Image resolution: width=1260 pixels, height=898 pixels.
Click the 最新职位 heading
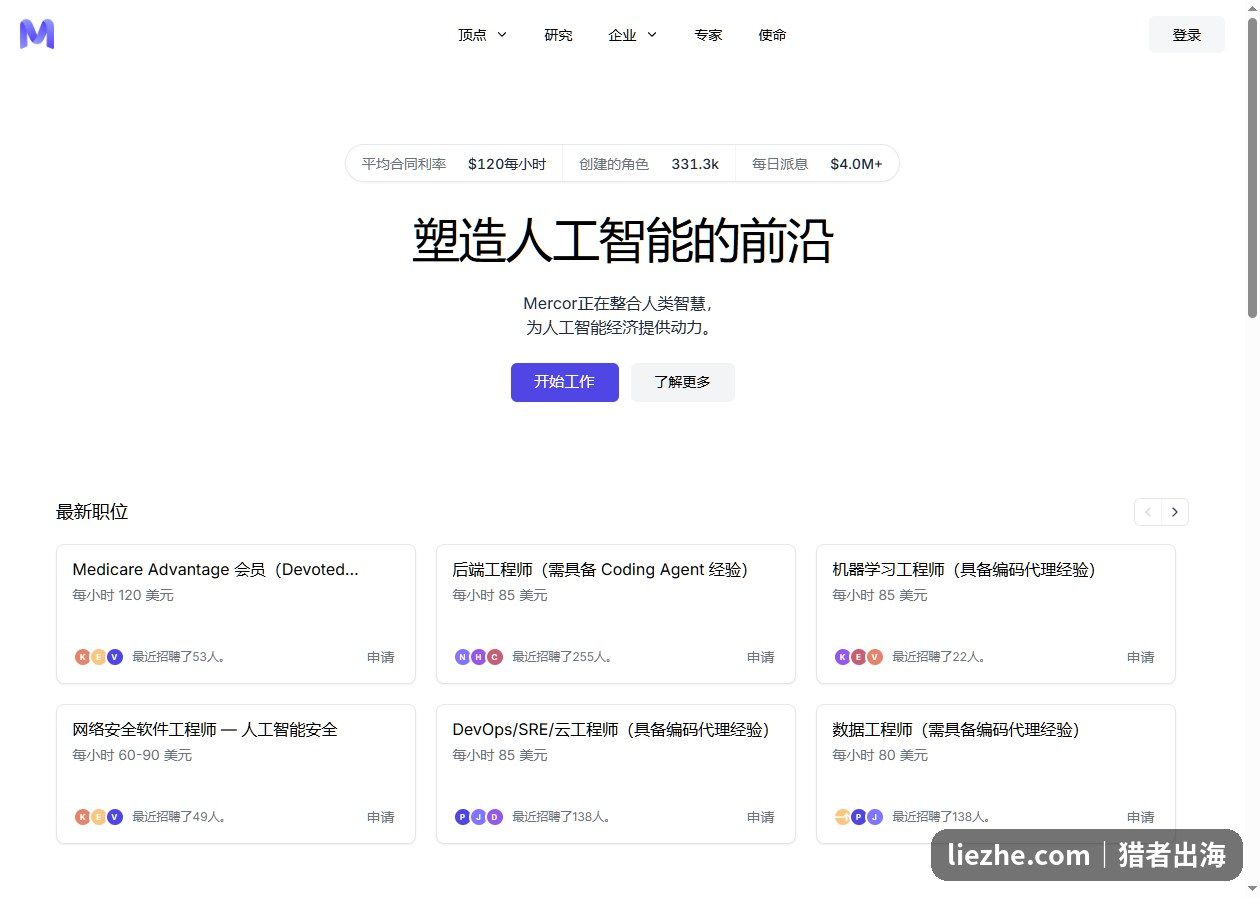pos(92,512)
